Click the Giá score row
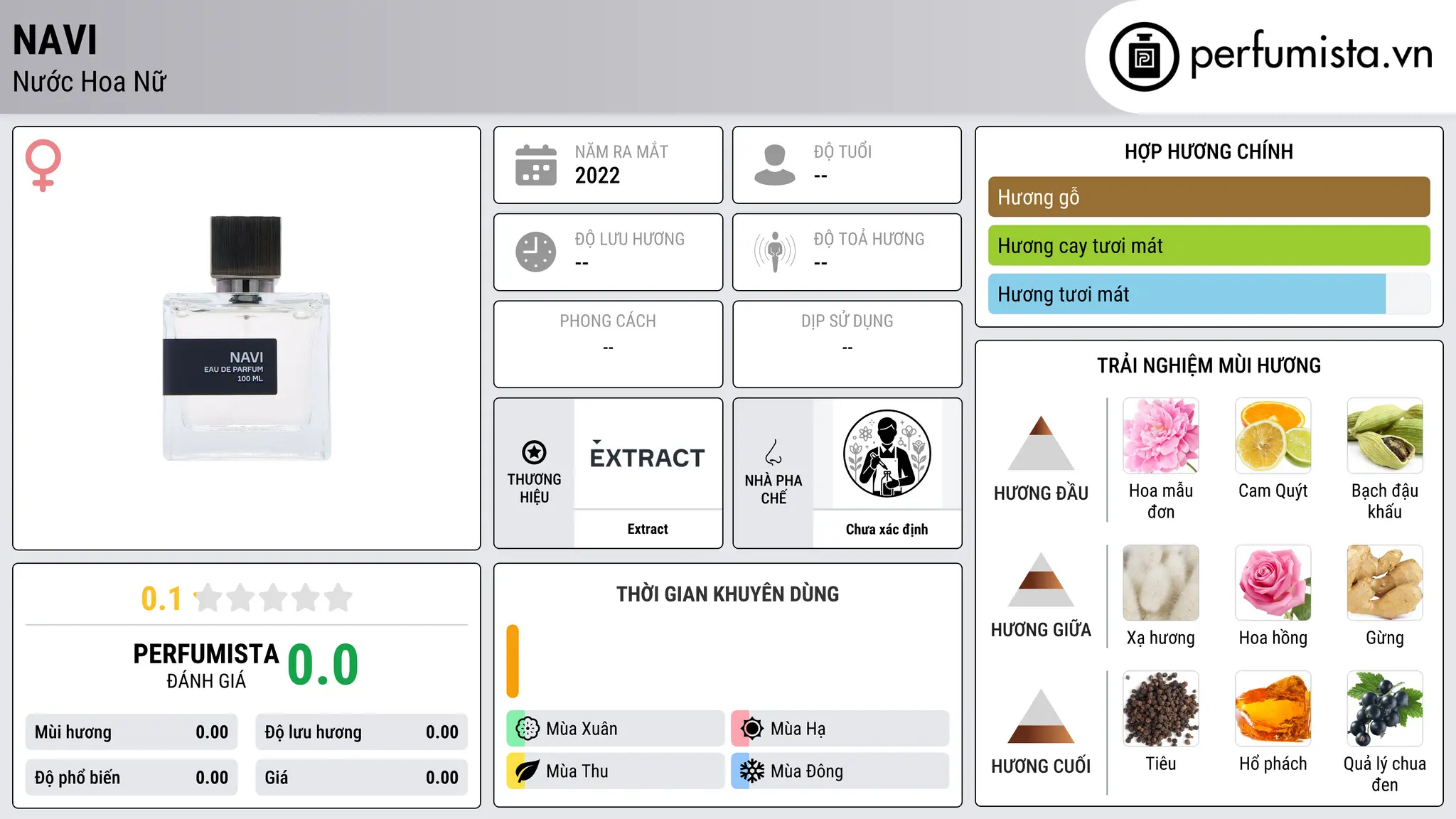The image size is (1456, 819). (x=362, y=778)
